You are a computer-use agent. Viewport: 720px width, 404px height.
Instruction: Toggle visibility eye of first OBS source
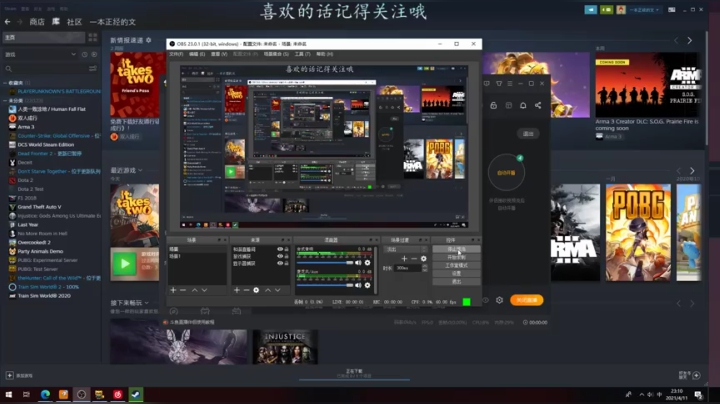(280, 249)
